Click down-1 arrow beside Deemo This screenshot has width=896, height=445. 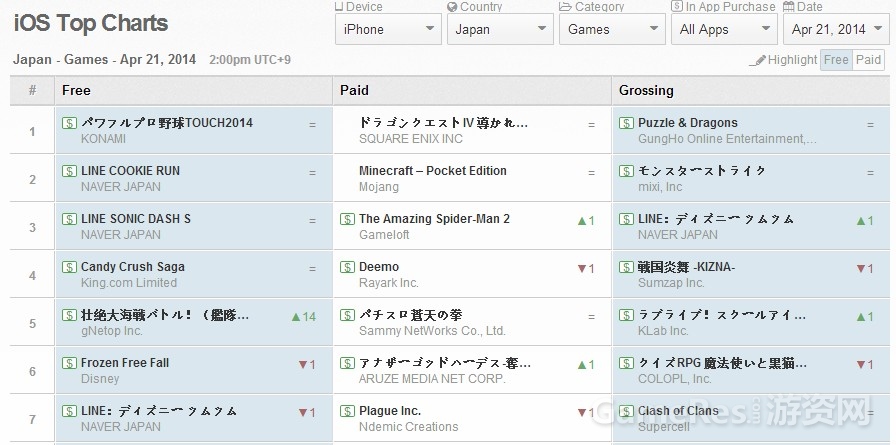coord(586,268)
